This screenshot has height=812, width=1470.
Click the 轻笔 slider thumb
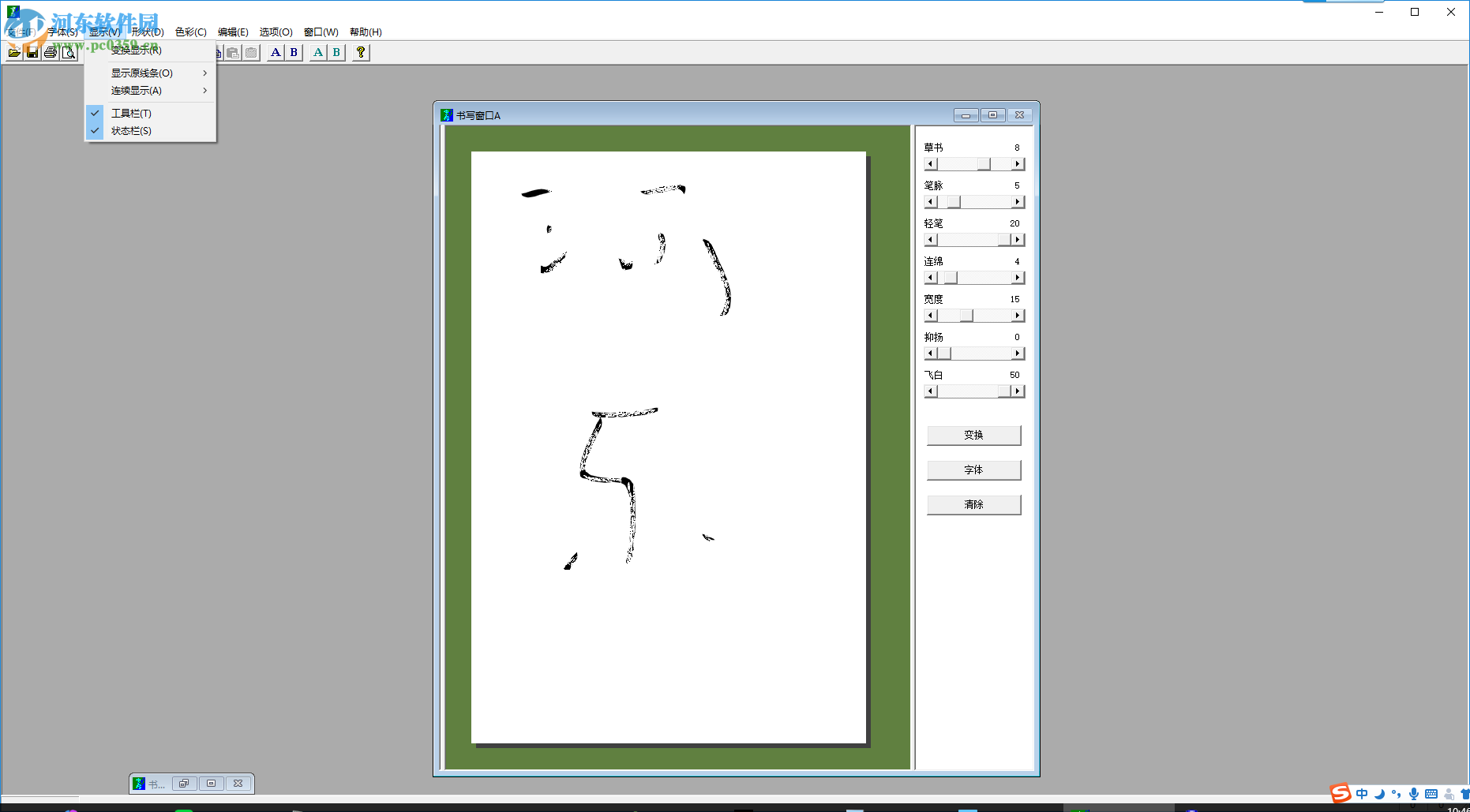coord(1004,240)
